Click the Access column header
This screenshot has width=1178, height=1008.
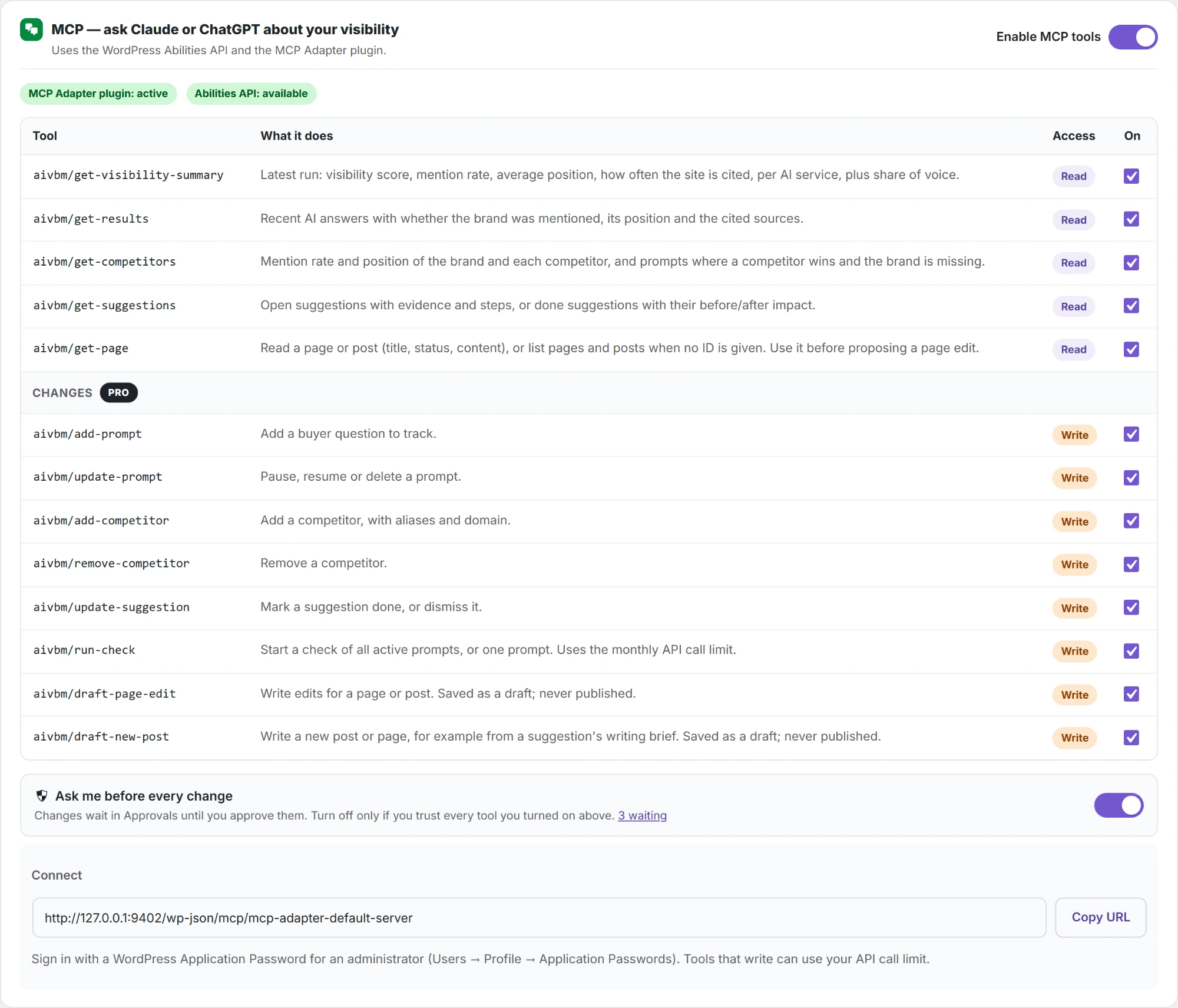(1074, 135)
